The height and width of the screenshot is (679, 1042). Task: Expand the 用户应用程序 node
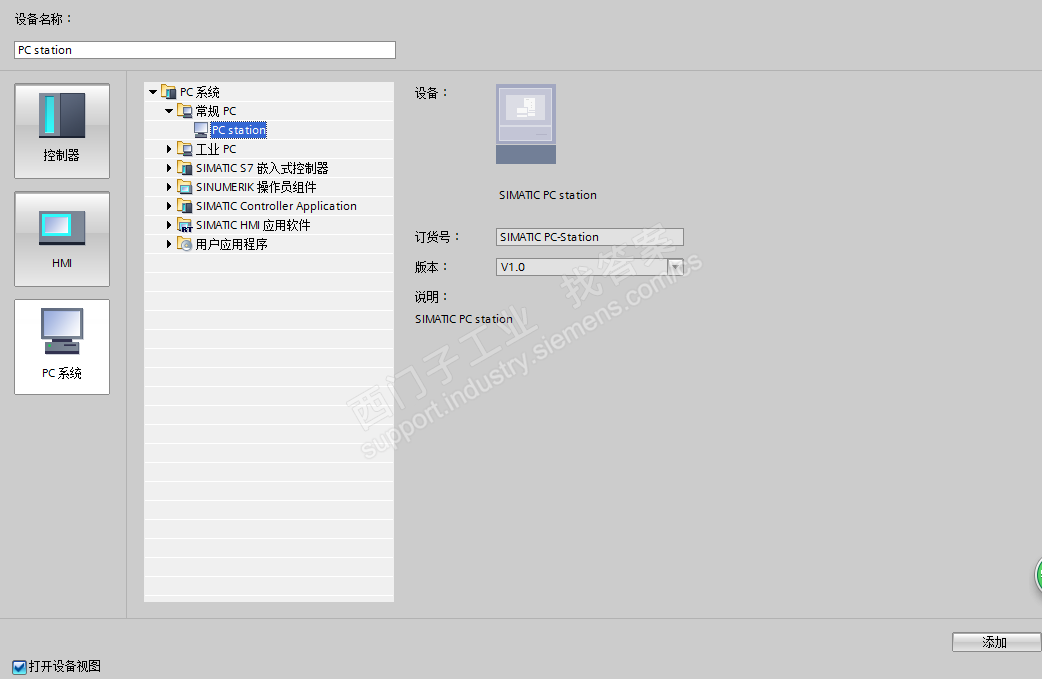coord(169,244)
